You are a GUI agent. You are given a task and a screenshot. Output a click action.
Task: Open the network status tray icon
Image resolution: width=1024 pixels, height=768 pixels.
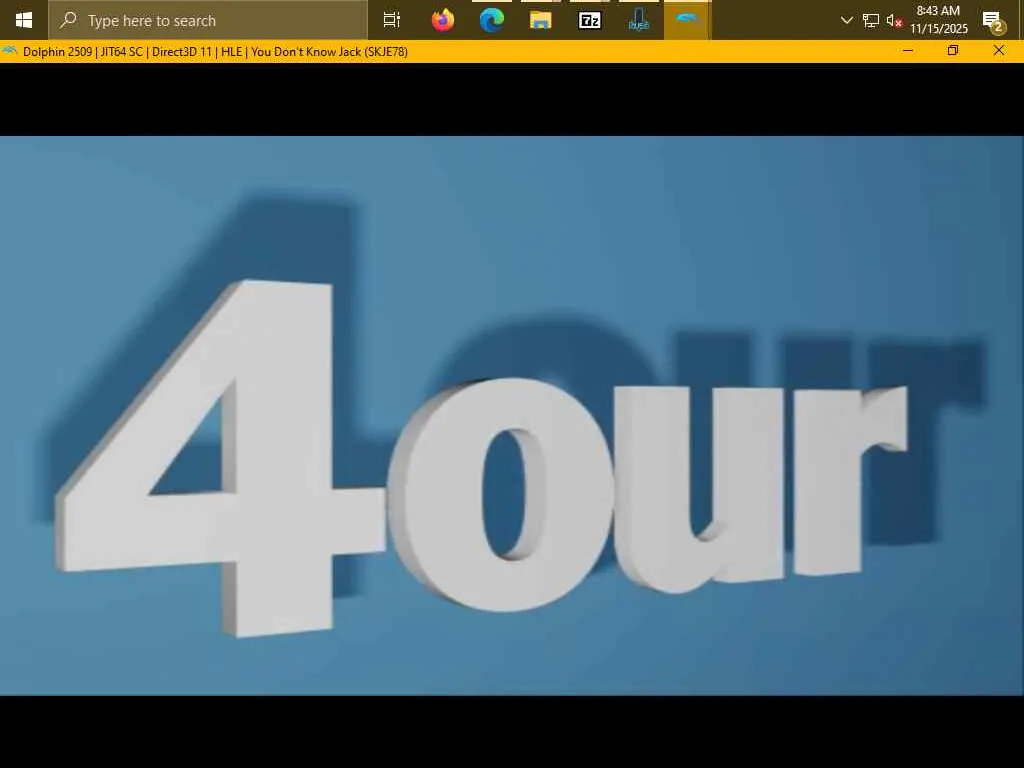[x=871, y=21]
